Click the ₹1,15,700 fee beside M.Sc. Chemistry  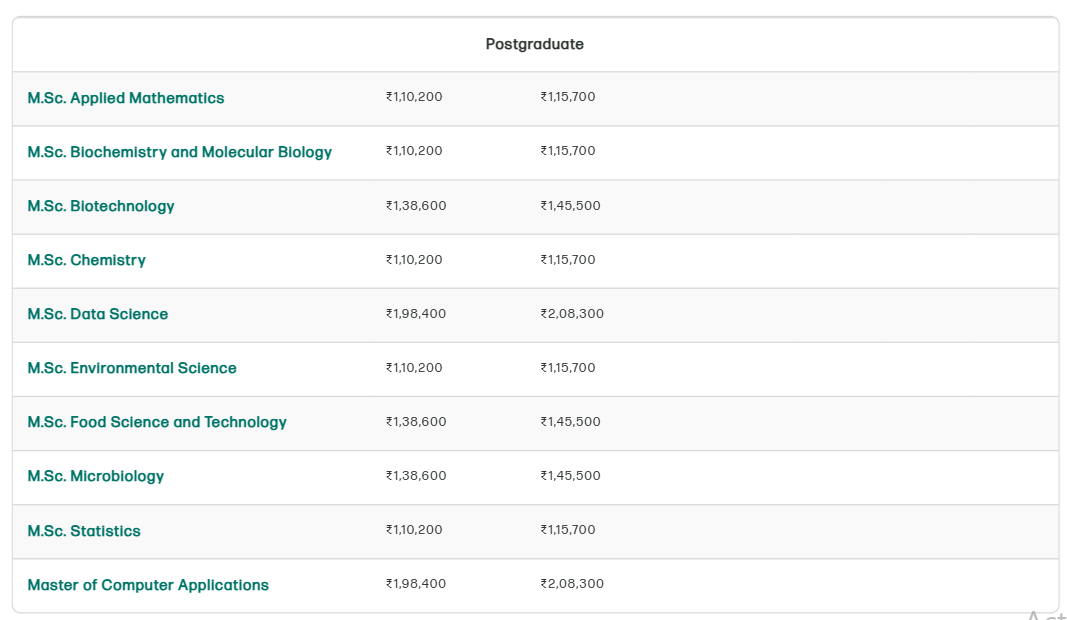568,260
